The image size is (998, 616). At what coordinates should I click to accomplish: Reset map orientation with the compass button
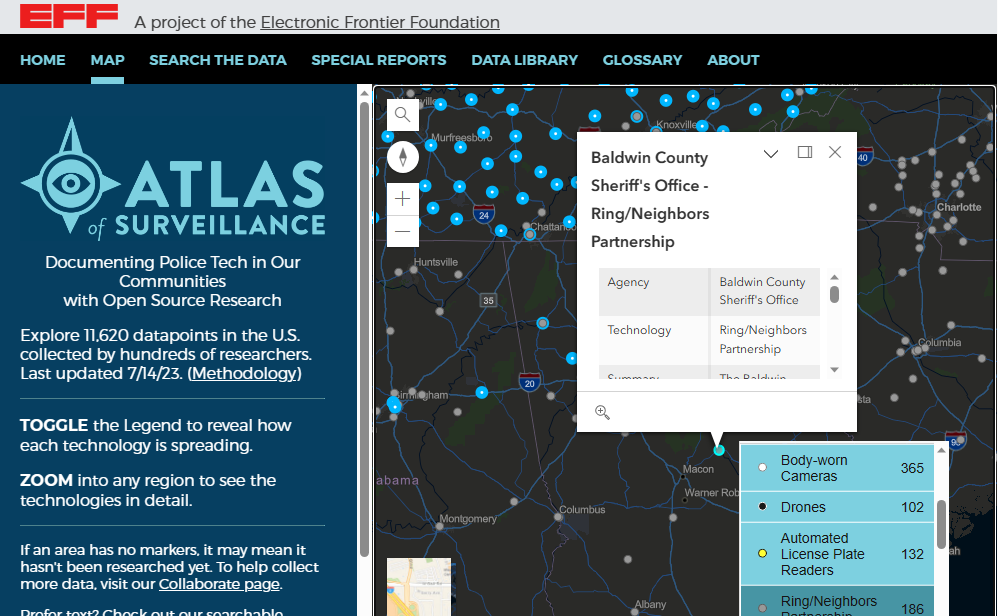point(403,157)
